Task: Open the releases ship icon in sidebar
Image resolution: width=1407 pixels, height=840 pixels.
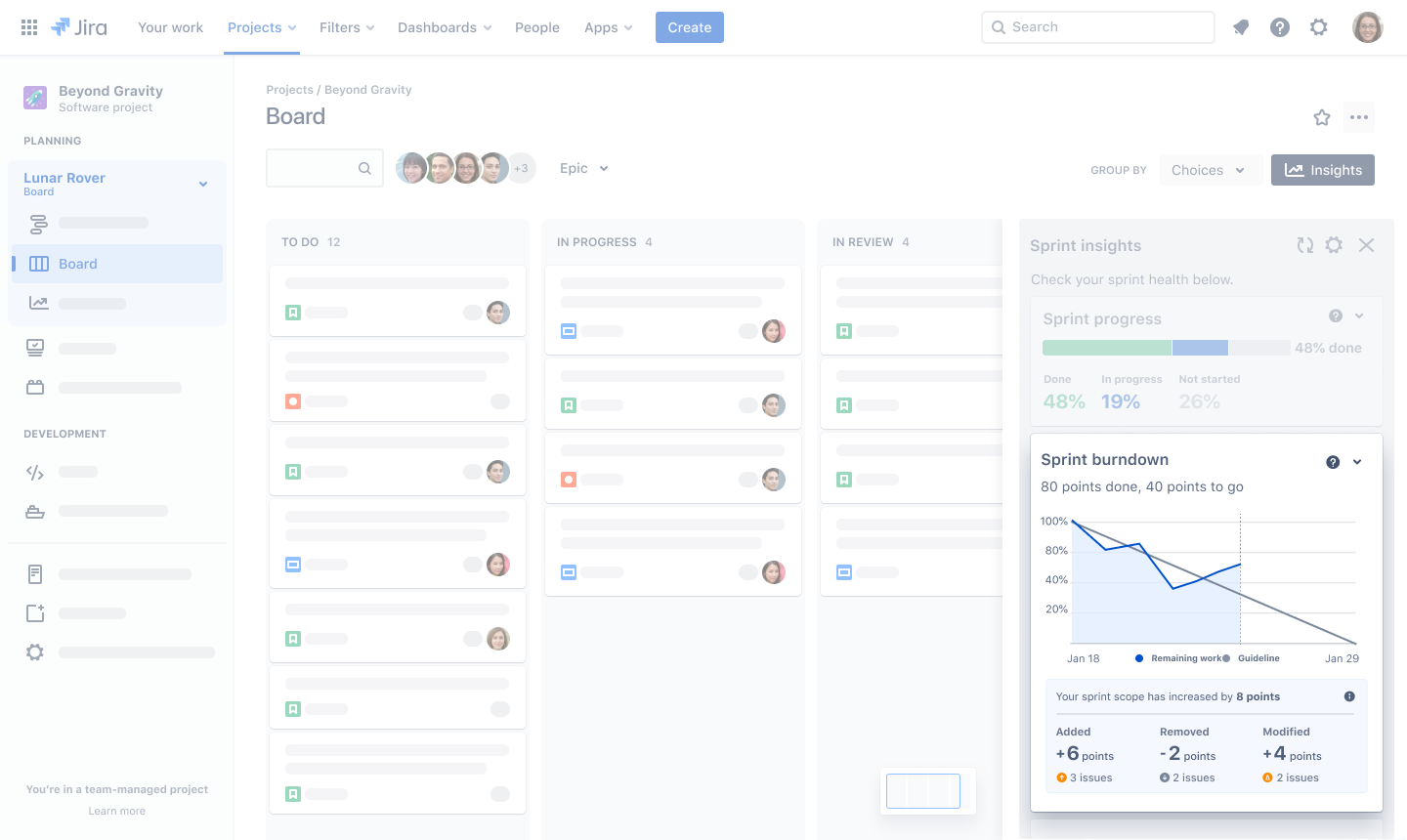Action: tap(35, 511)
